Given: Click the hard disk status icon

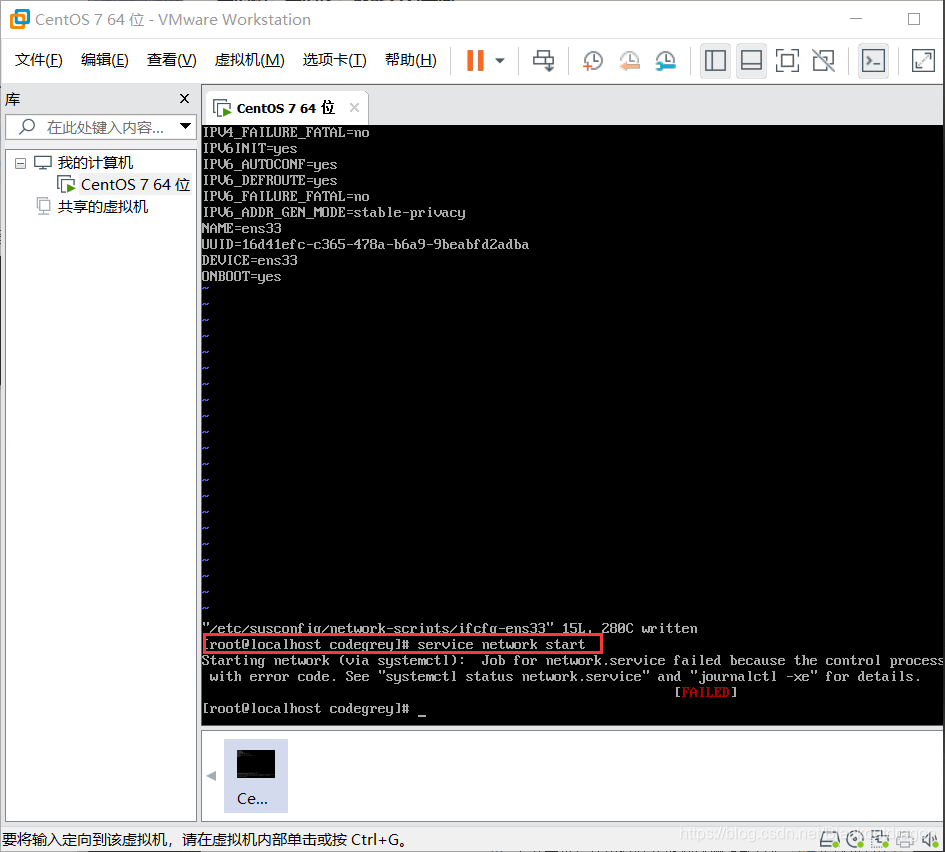Looking at the screenshot, I should pos(830,839).
